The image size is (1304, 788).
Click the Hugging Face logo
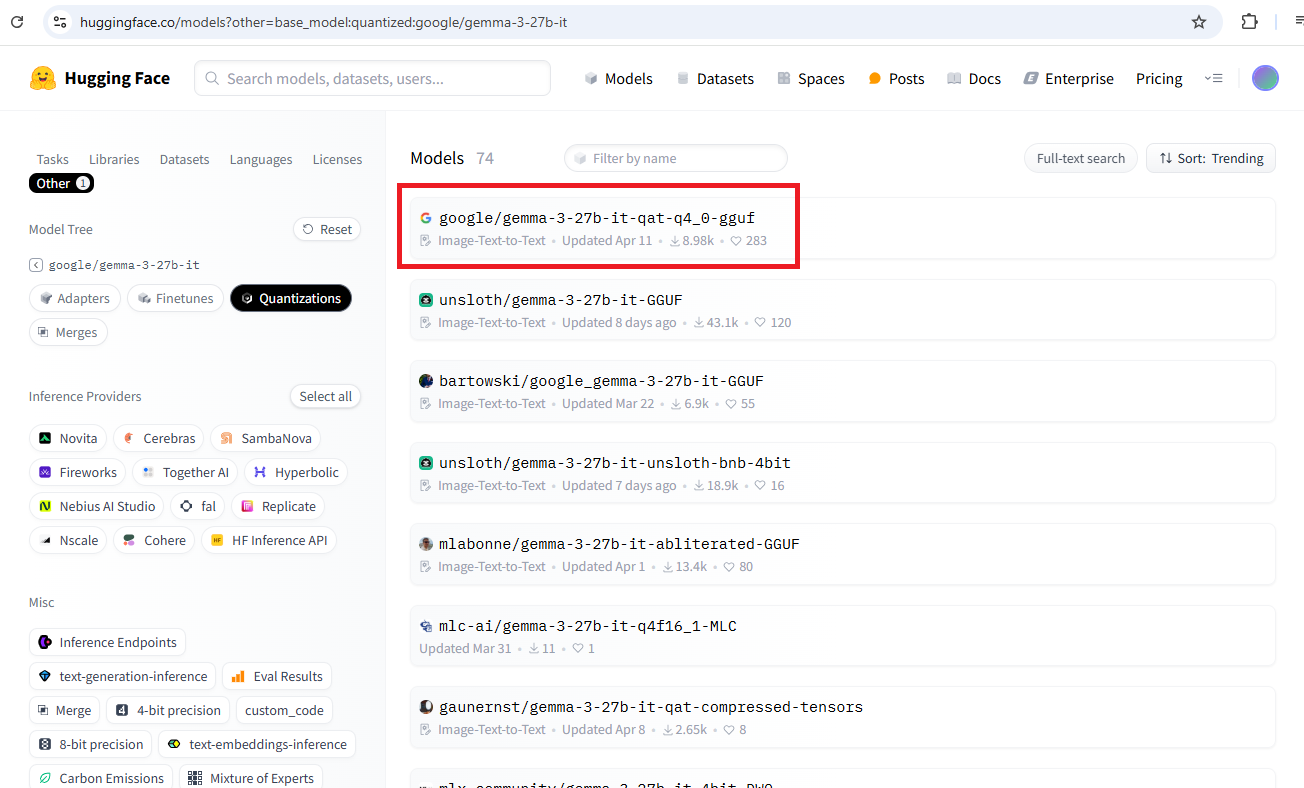pyautogui.click(x=99, y=78)
